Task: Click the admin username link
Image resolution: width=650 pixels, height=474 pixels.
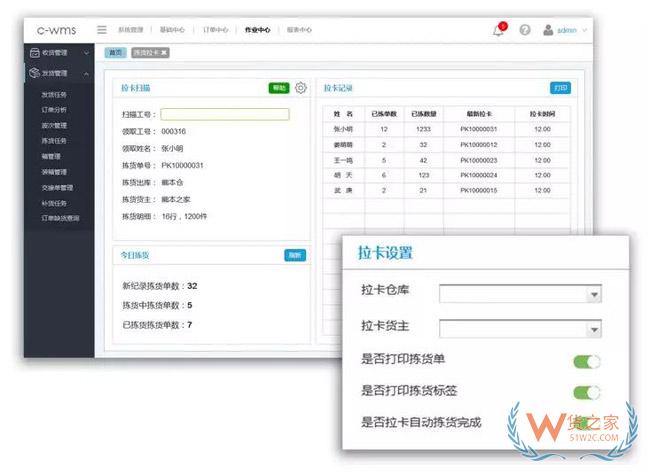Action: click(567, 30)
